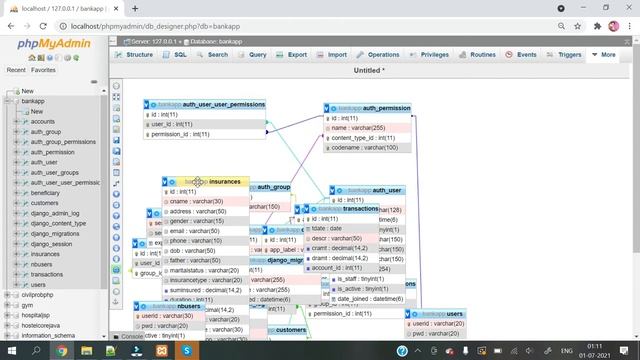Image resolution: width=640 pixels, height=360 pixels.
Task: Go to the Export tab
Action: tap(291, 55)
